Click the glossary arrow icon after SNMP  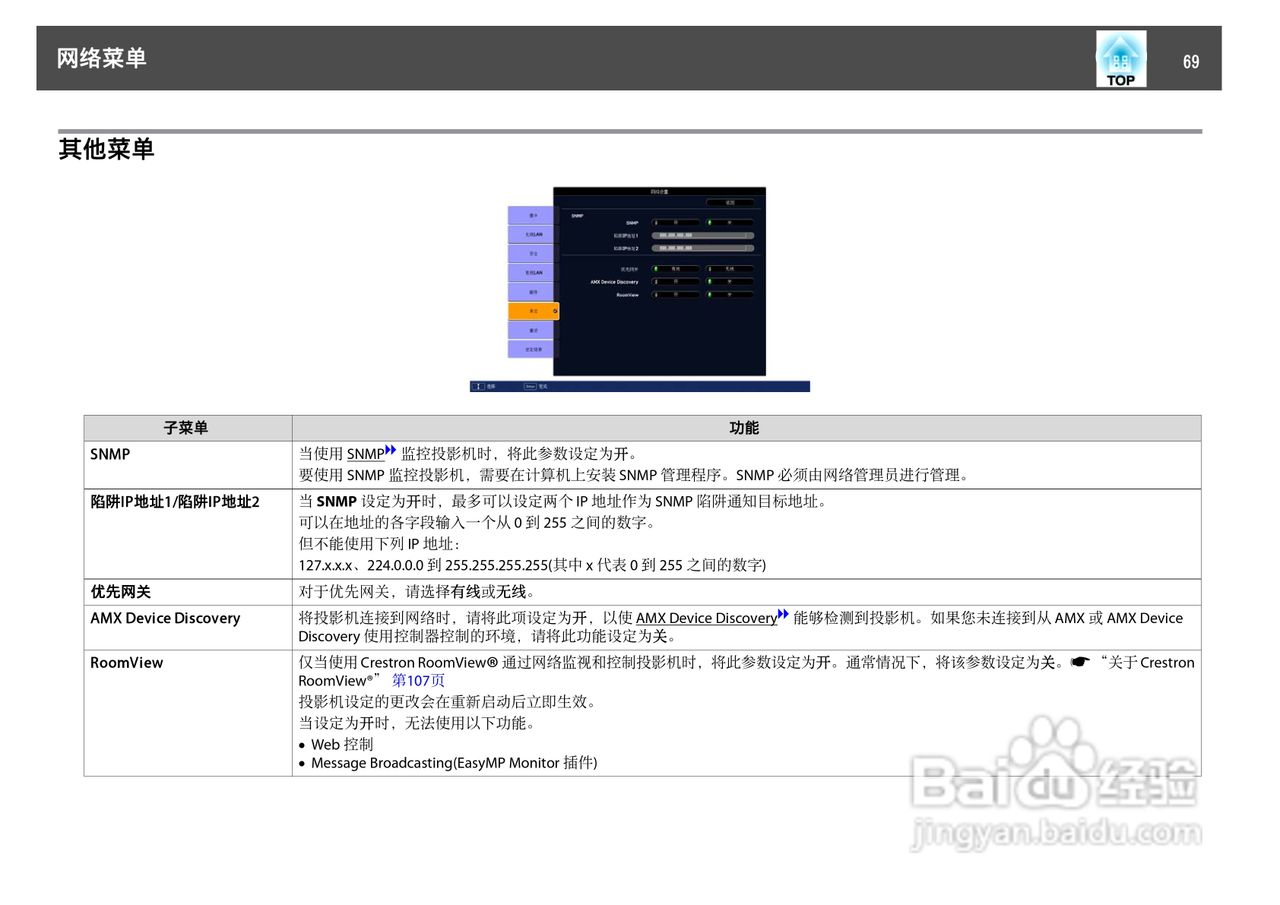(x=391, y=451)
